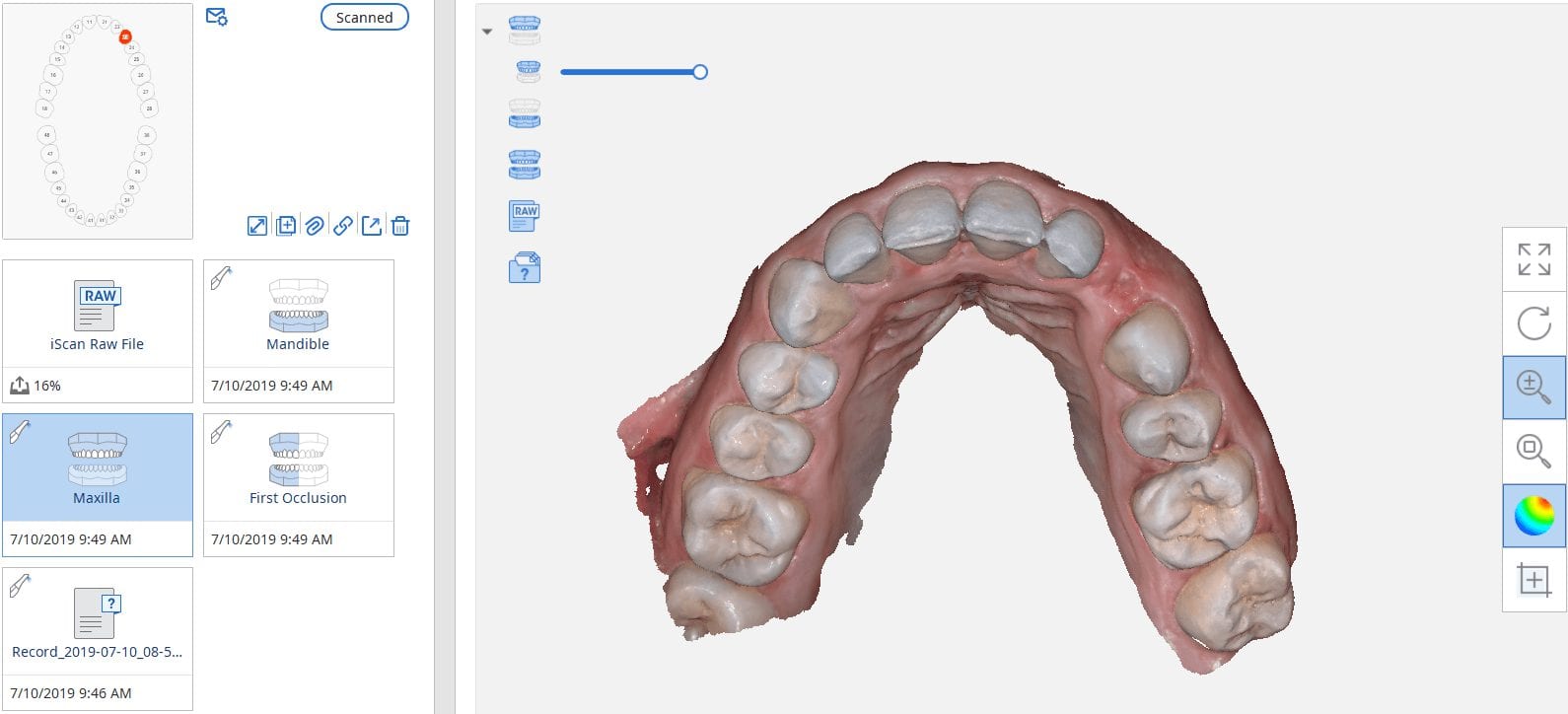
Task: Select the Mandible scan tile
Action: (x=298, y=316)
